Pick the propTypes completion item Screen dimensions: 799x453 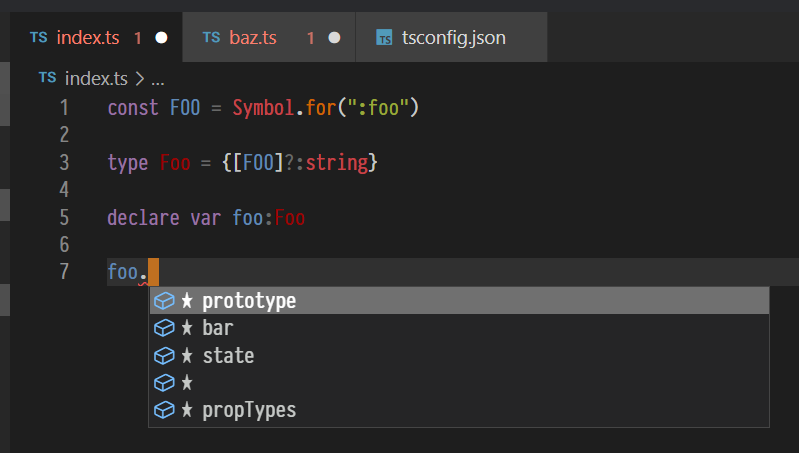point(459,410)
